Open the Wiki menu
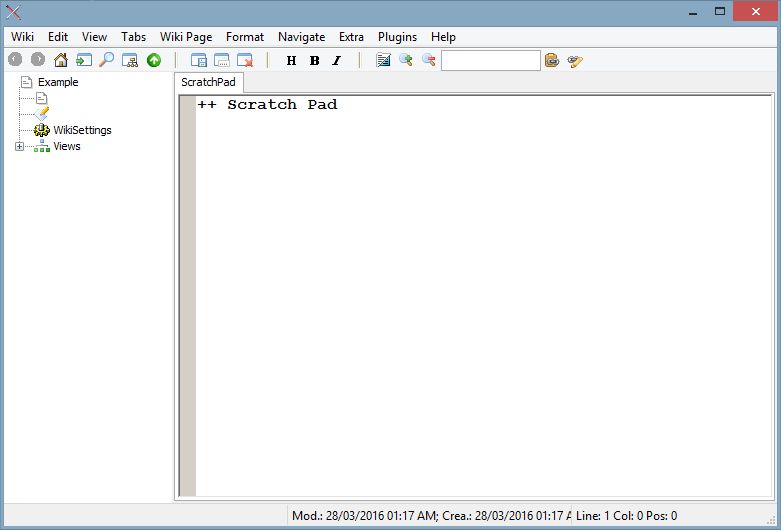The image size is (781, 530). click(x=22, y=37)
